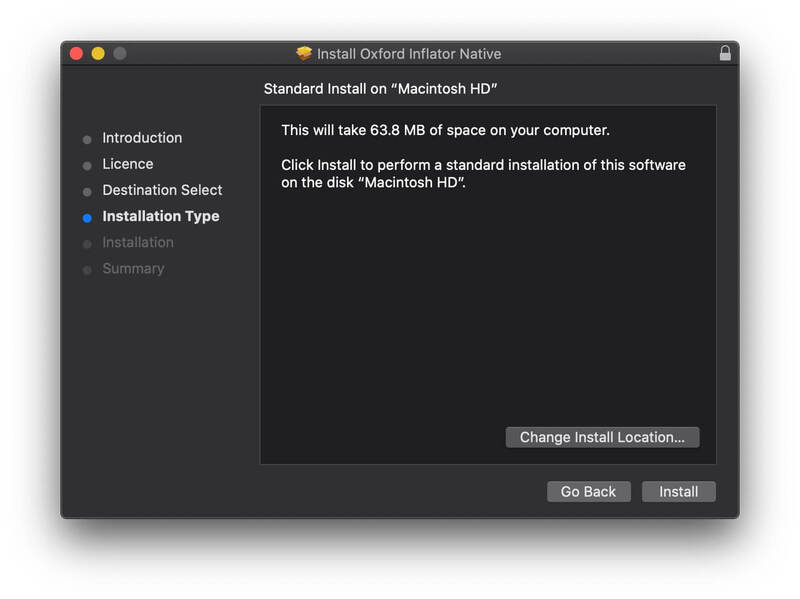The width and height of the screenshot is (800, 599).
Task: Click the bullet dot next to Introduction
Action: [88, 139]
